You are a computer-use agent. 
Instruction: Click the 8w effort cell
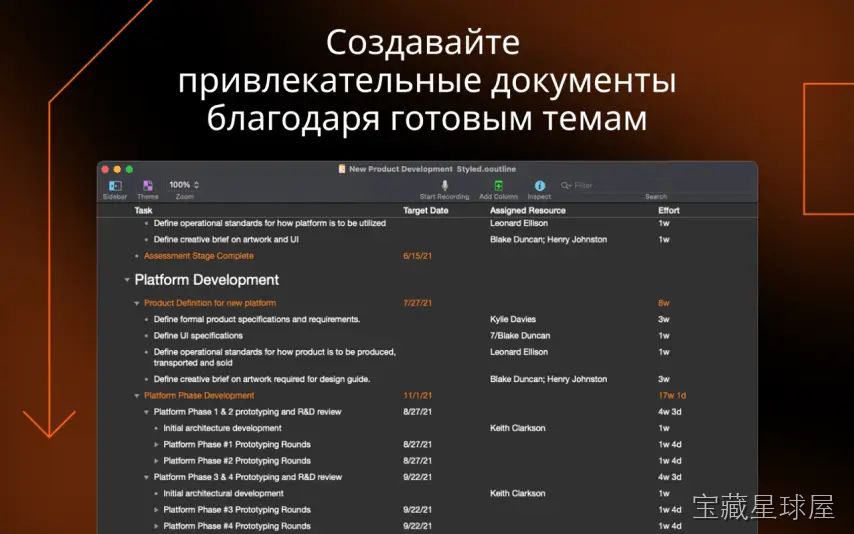tap(663, 303)
